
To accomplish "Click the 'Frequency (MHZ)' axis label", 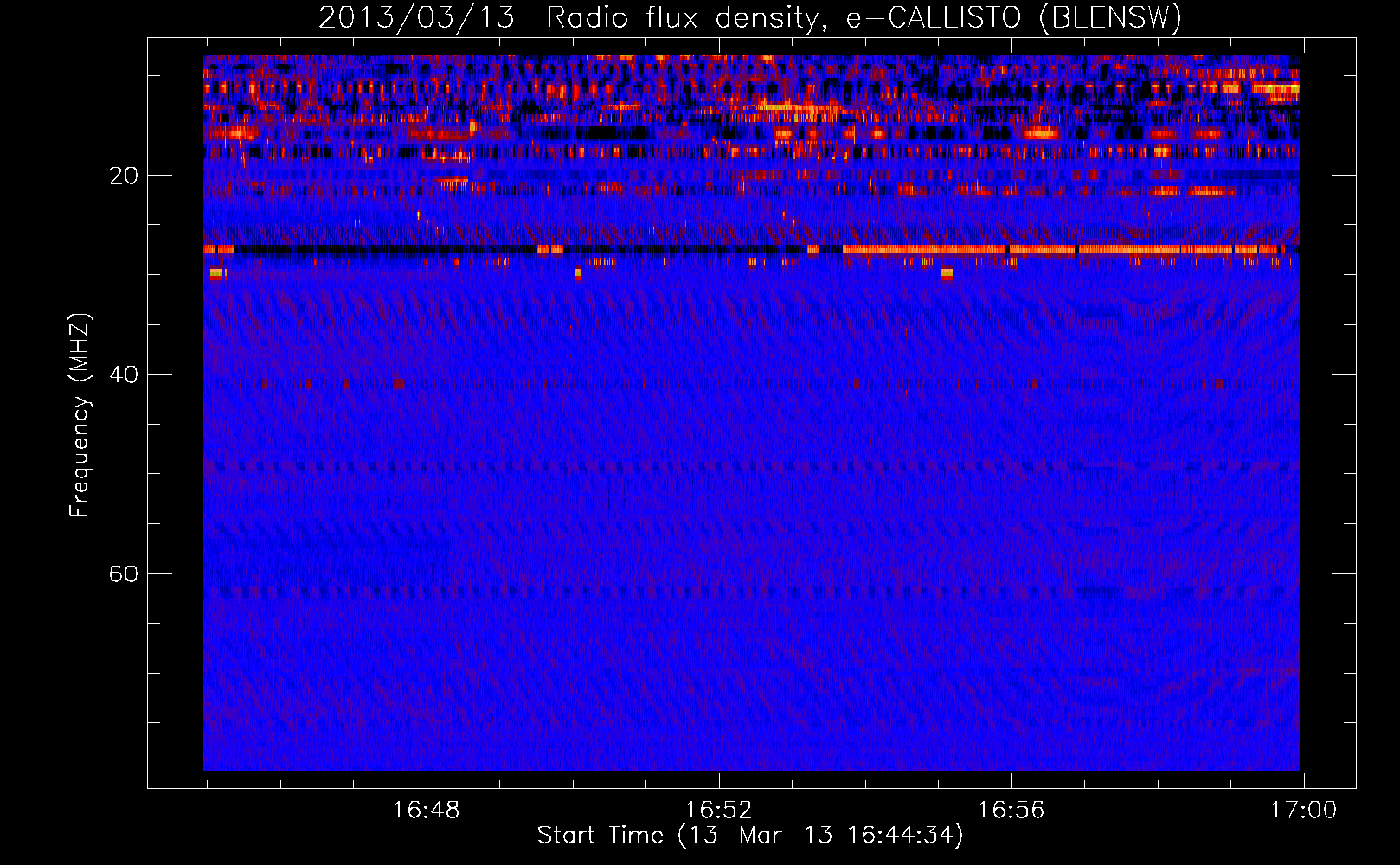I will click(x=80, y=415).
